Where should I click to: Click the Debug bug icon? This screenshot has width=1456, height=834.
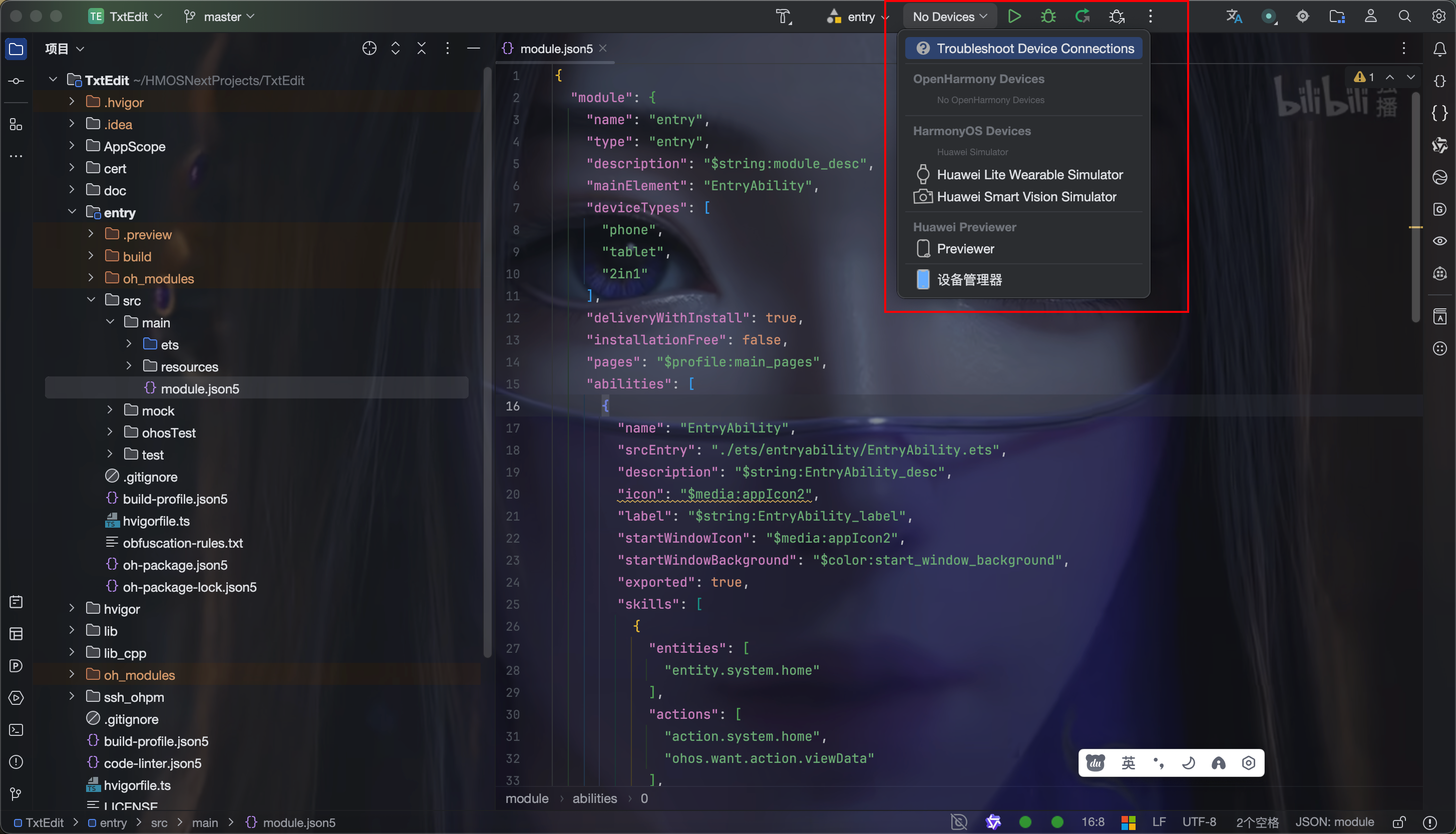[x=1047, y=16]
